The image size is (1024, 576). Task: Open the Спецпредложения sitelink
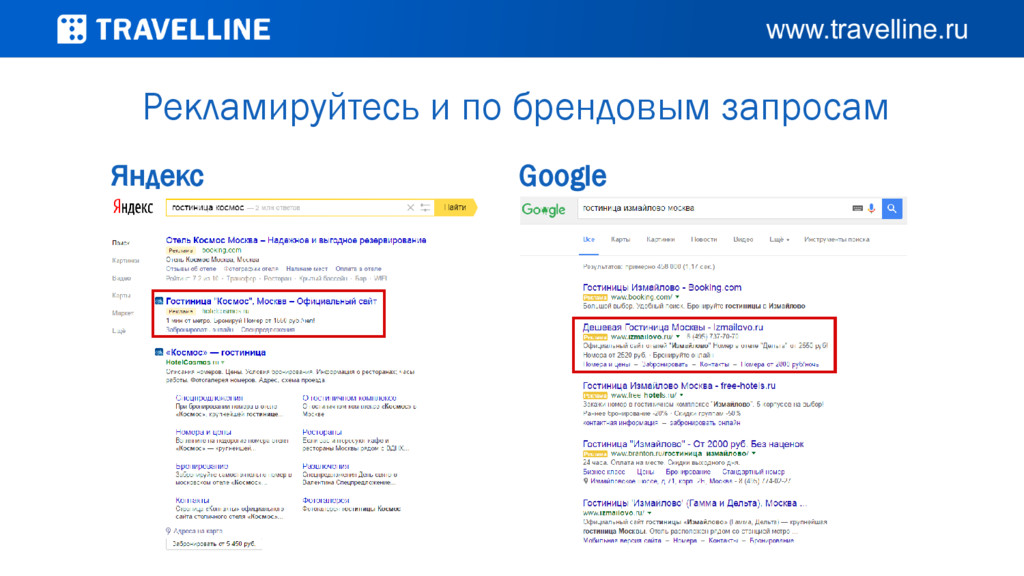coord(209,398)
